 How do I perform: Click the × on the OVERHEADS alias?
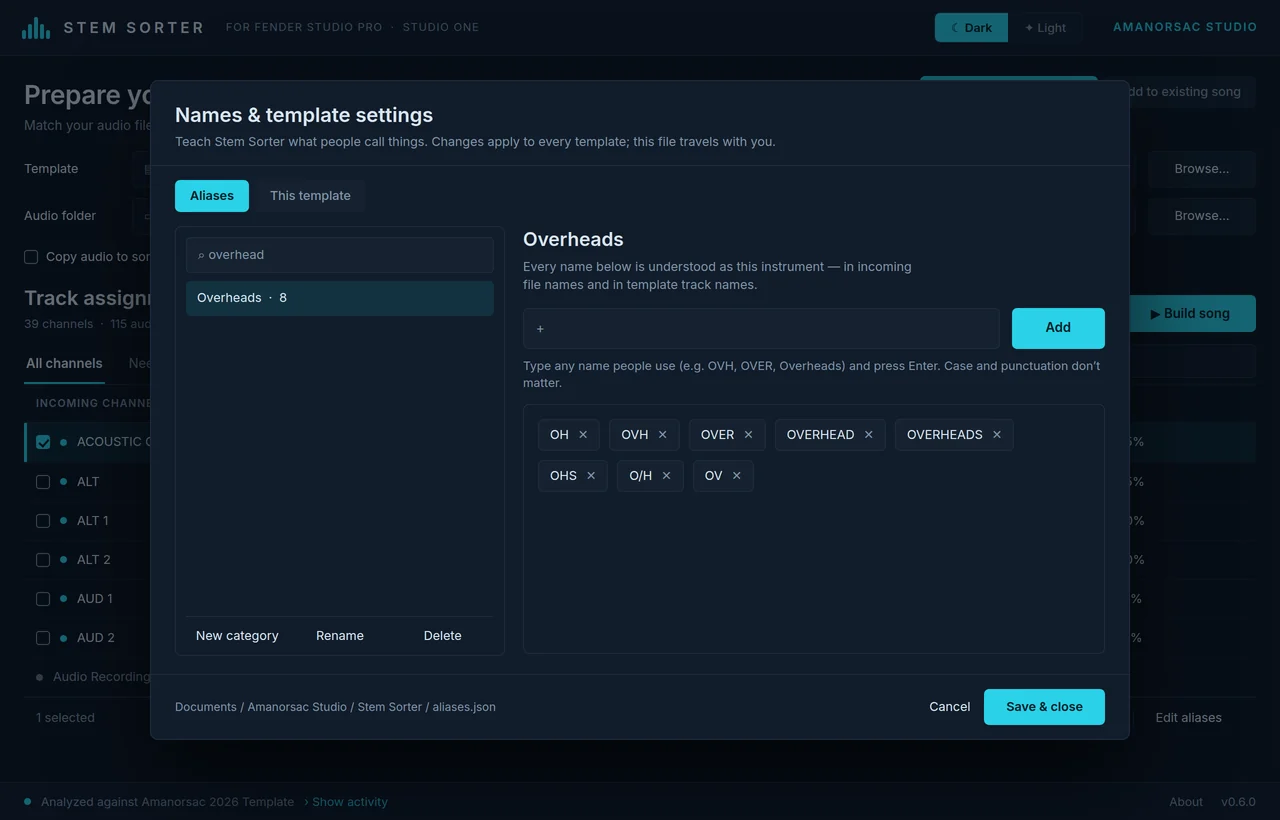(x=996, y=435)
